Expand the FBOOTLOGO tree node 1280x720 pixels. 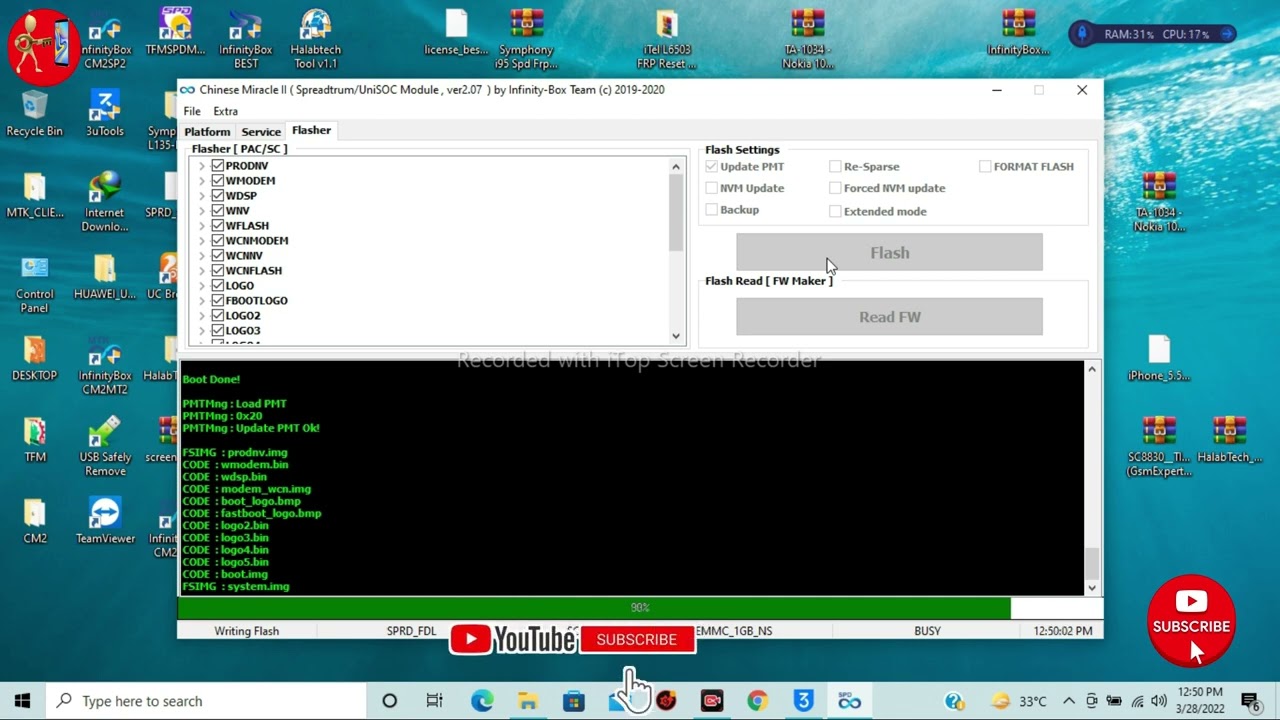point(202,301)
